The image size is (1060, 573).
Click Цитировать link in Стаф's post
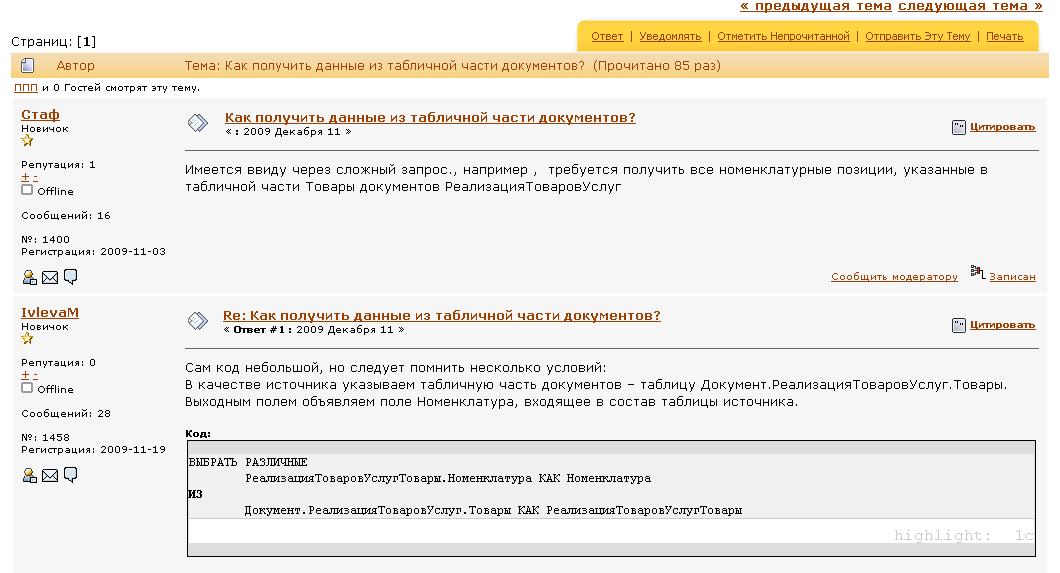tap(1003, 127)
